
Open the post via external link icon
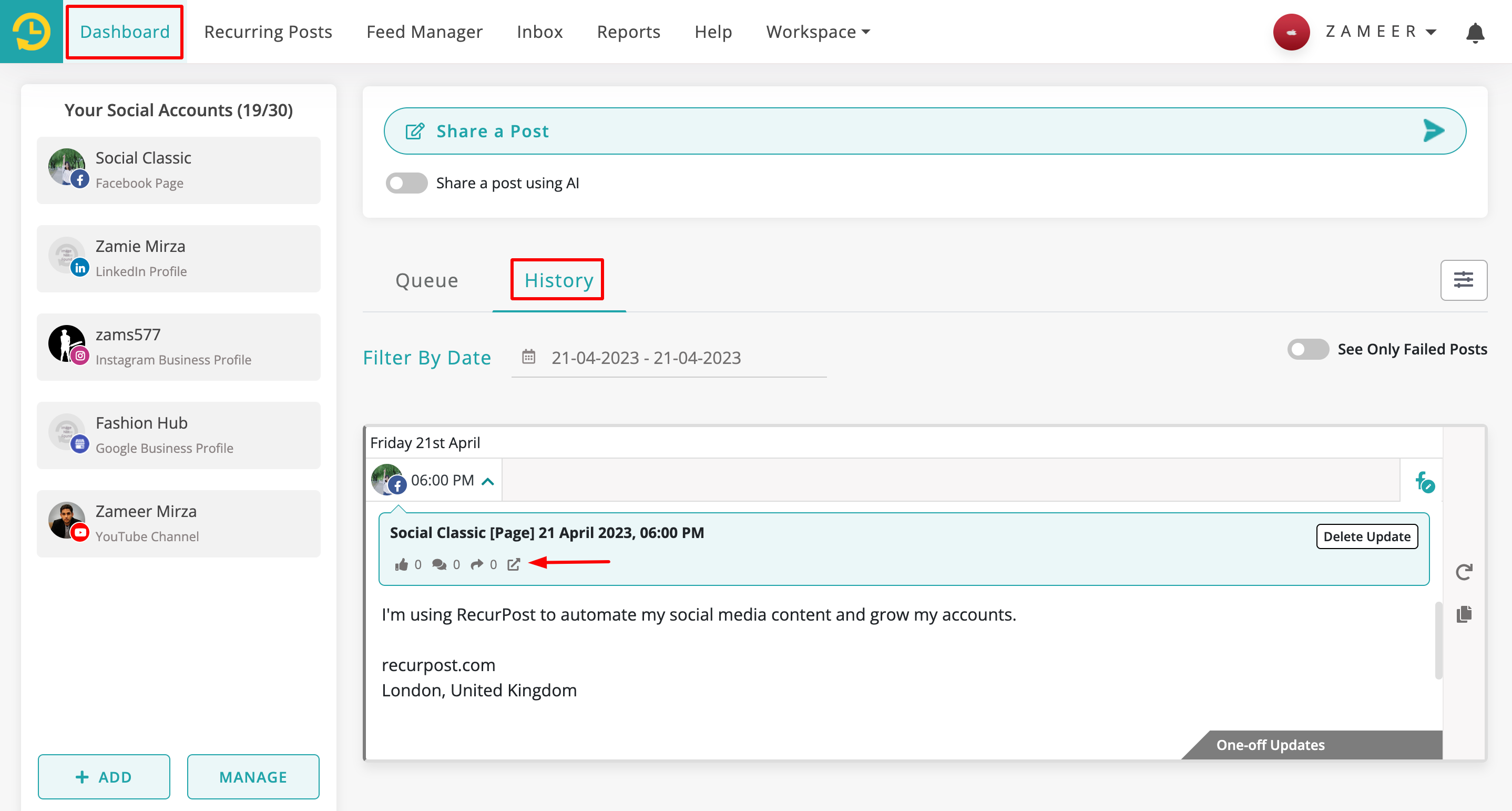click(x=514, y=564)
